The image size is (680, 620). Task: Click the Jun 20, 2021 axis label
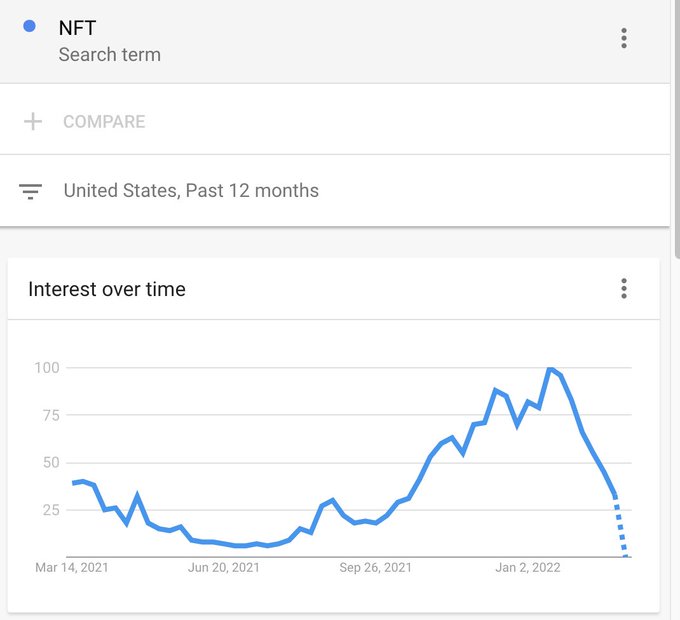point(223,568)
